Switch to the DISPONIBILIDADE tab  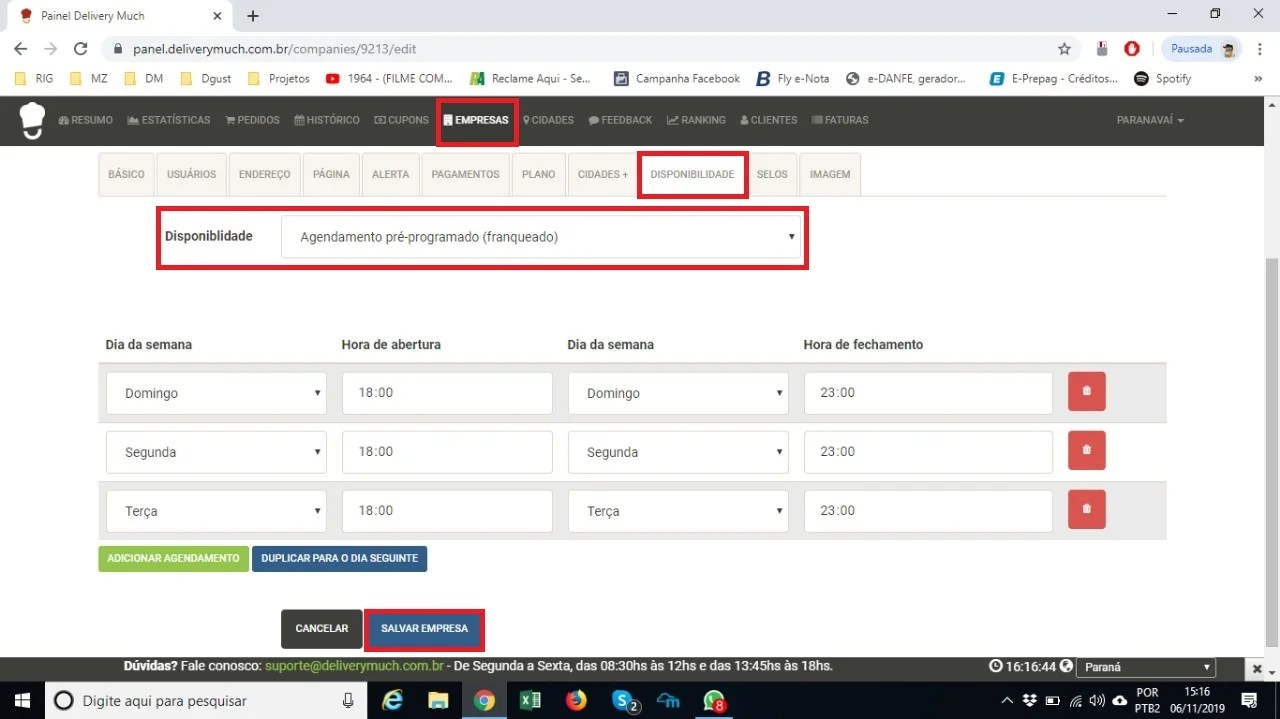tap(692, 174)
